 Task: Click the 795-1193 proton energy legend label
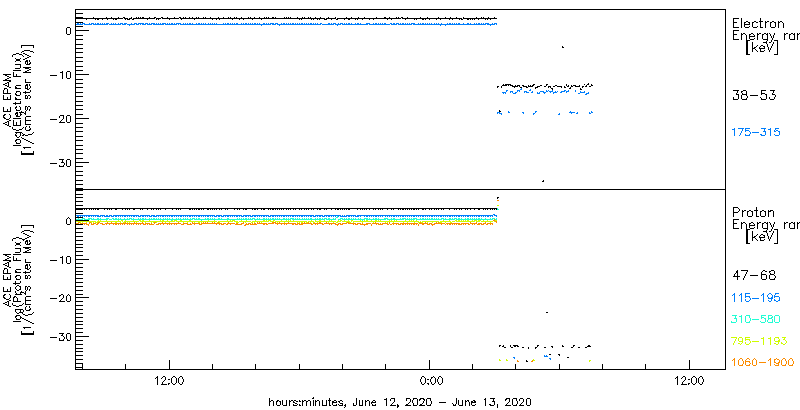click(x=760, y=341)
